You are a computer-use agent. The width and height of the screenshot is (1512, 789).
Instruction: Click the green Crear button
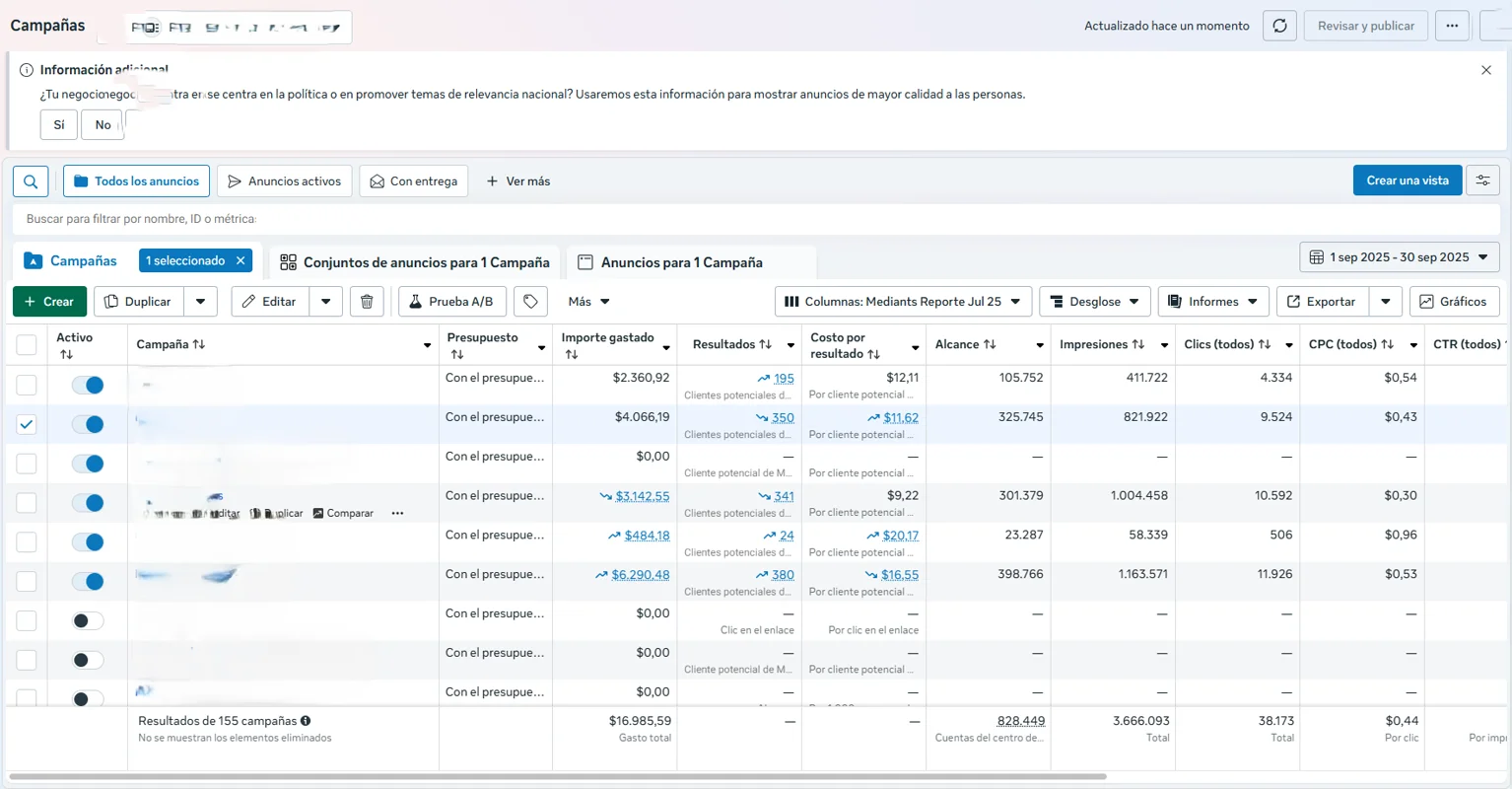49,302
